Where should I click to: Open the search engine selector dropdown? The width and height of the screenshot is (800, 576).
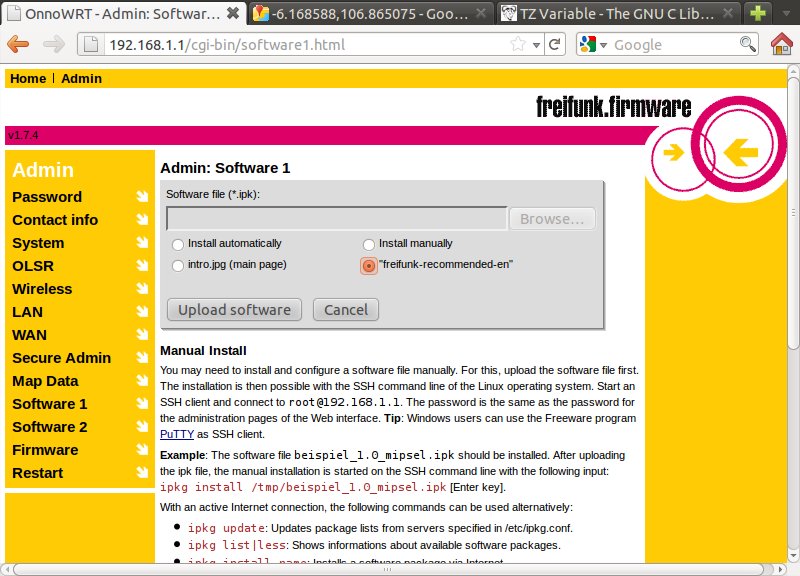[x=591, y=44]
